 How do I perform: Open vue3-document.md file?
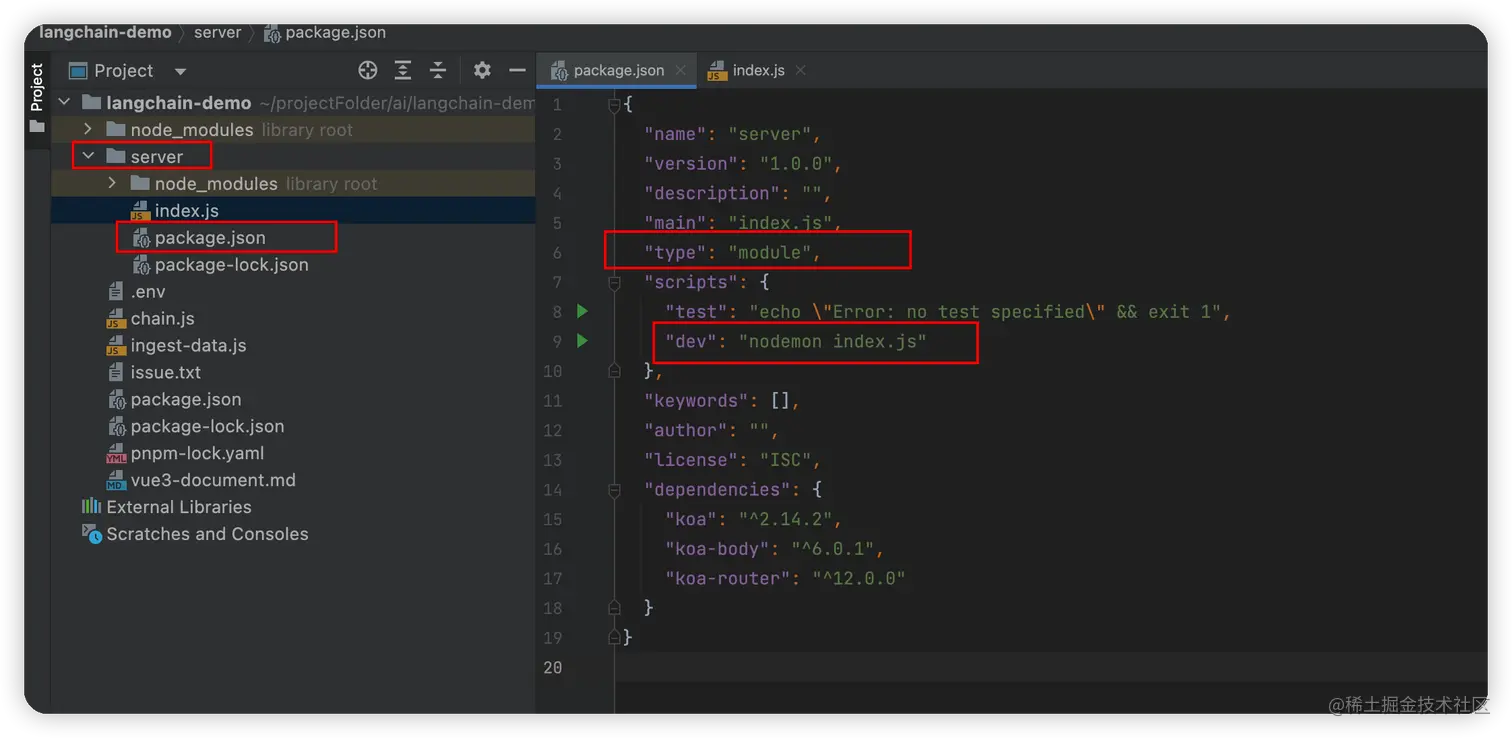click(213, 480)
